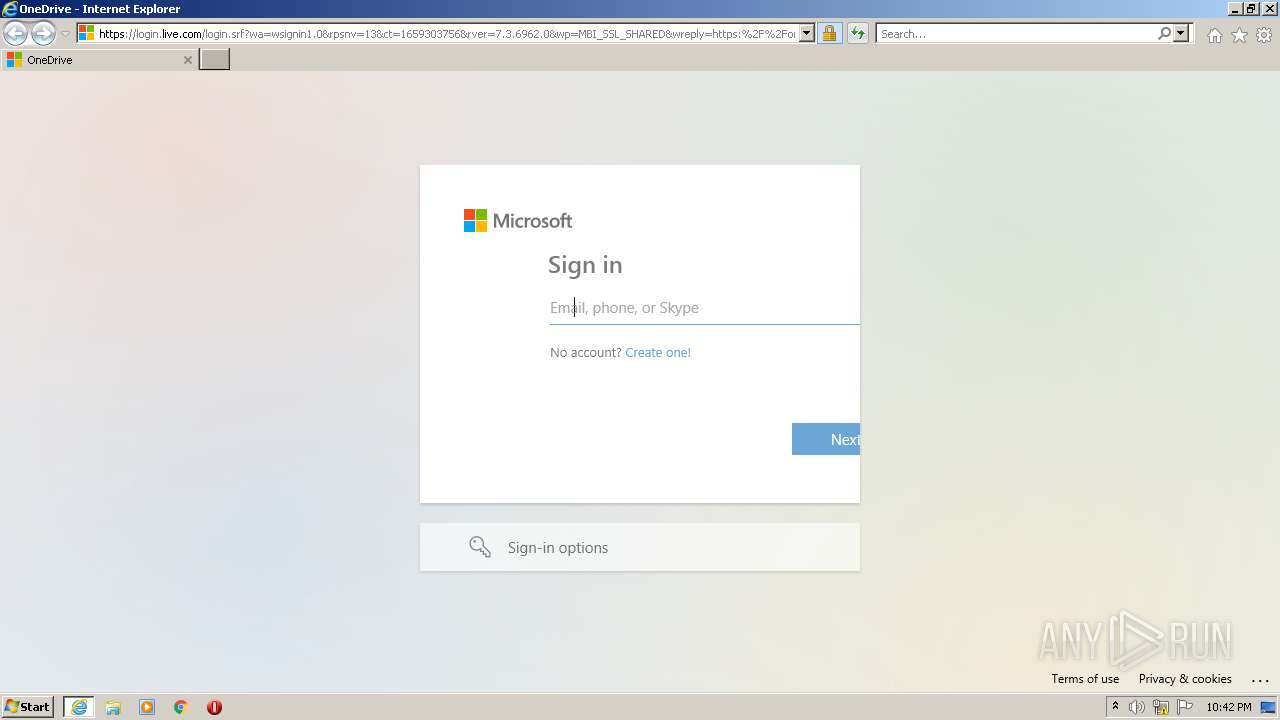Click the Microsoft logo

pyautogui.click(x=518, y=221)
